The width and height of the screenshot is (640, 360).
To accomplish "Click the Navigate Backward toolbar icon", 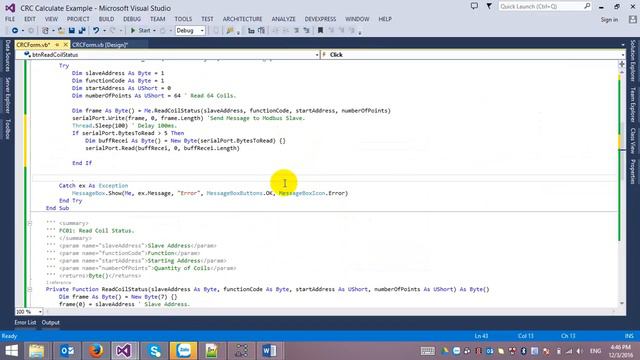I will pyautogui.click(x=15, y=31).
